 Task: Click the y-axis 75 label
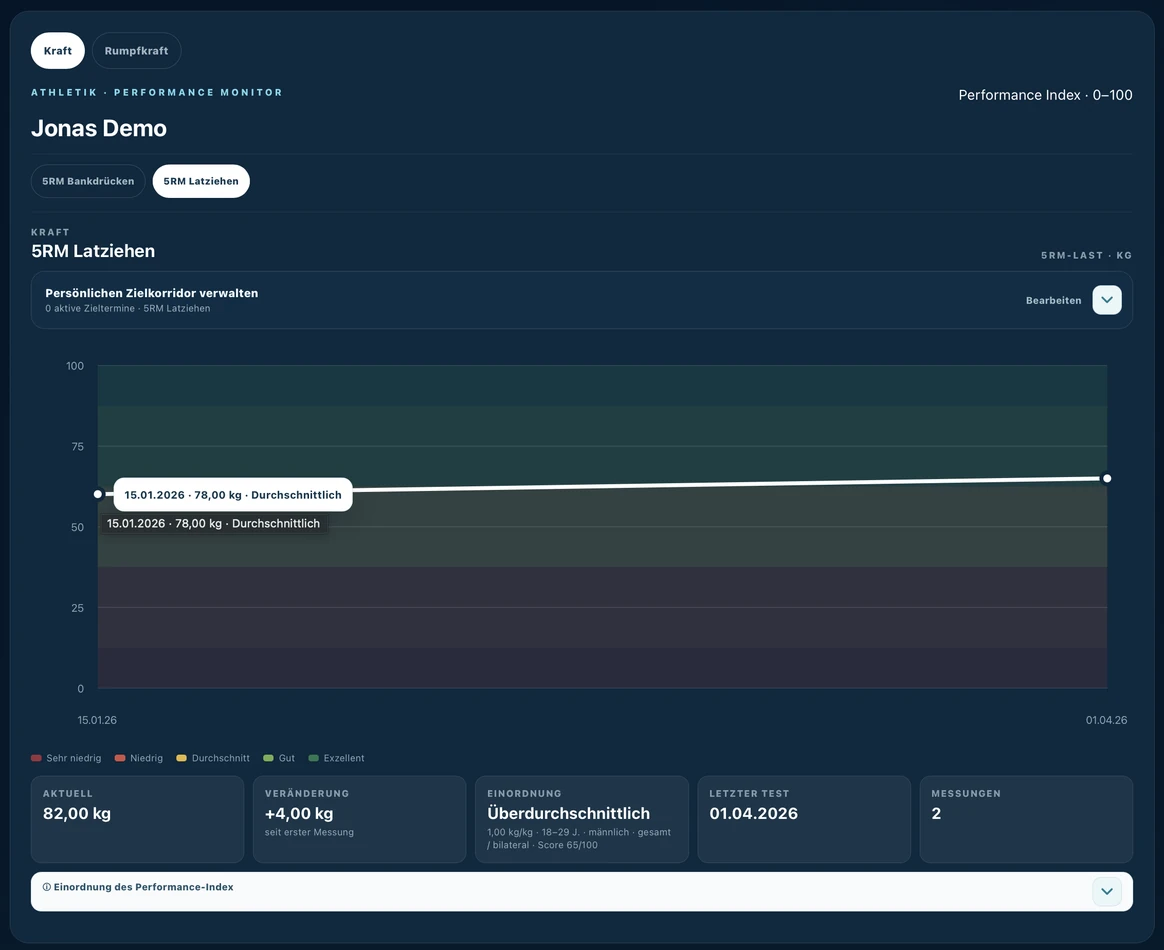click(77, 446)
